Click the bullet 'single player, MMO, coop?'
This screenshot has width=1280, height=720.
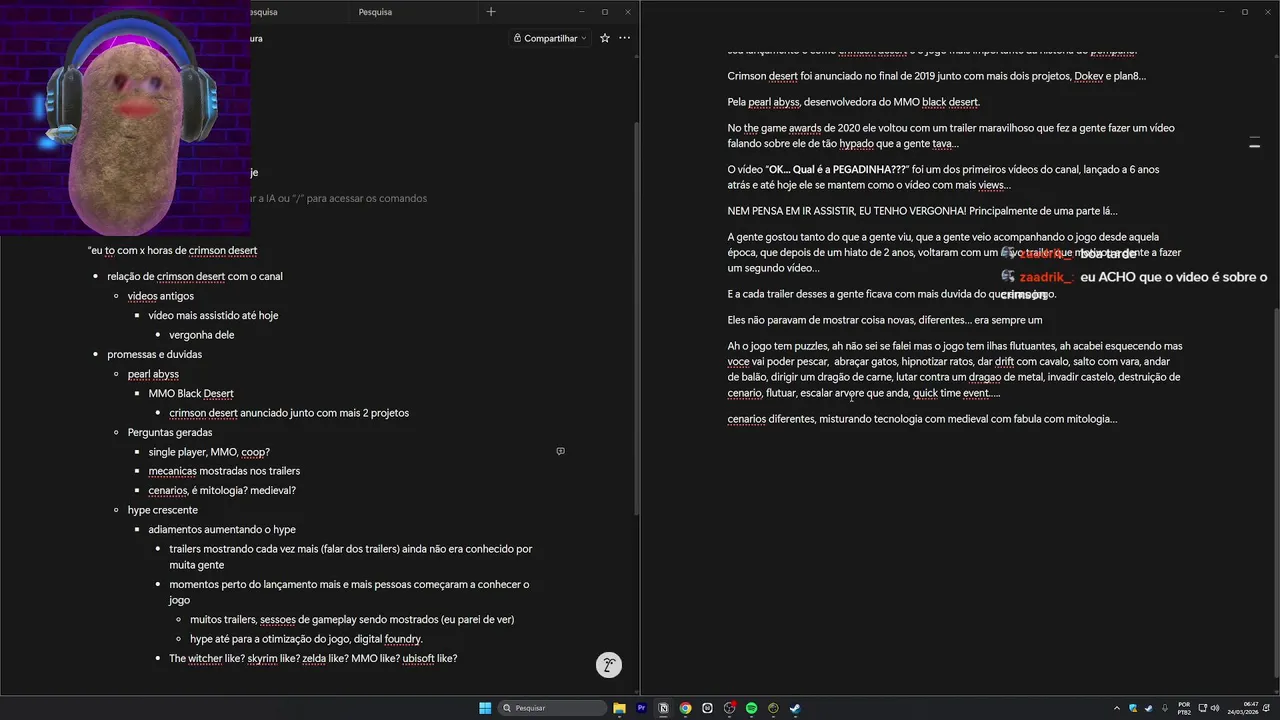(x=209, y=452)
